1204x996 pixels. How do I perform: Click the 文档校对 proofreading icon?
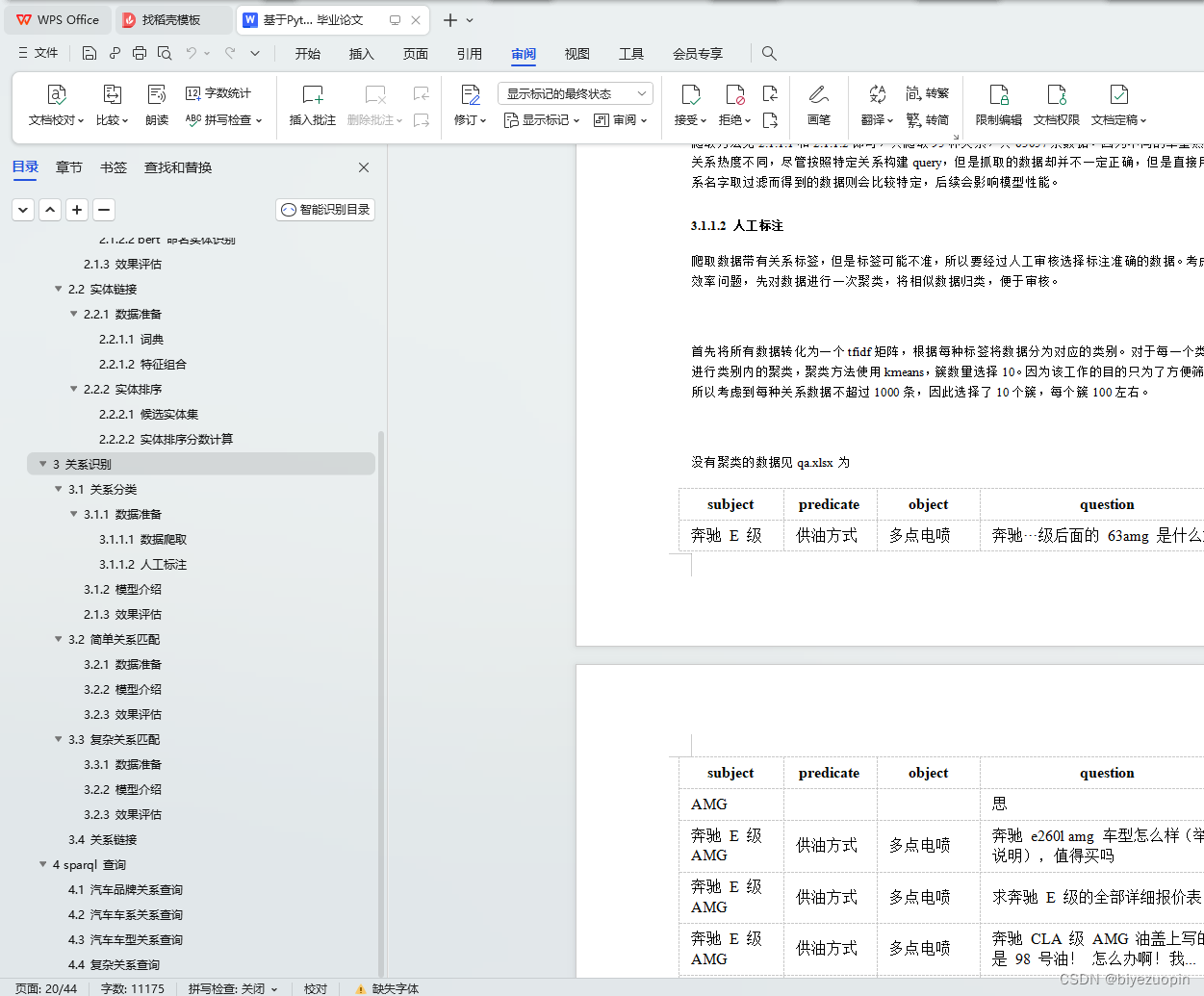(x=56, y=94)
